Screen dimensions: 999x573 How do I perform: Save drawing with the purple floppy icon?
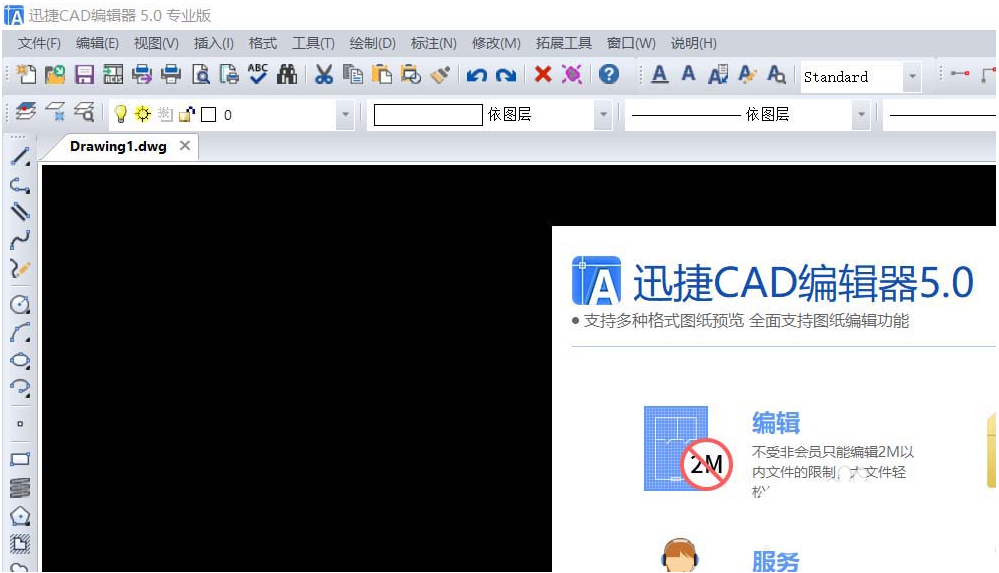pos(84,75)
